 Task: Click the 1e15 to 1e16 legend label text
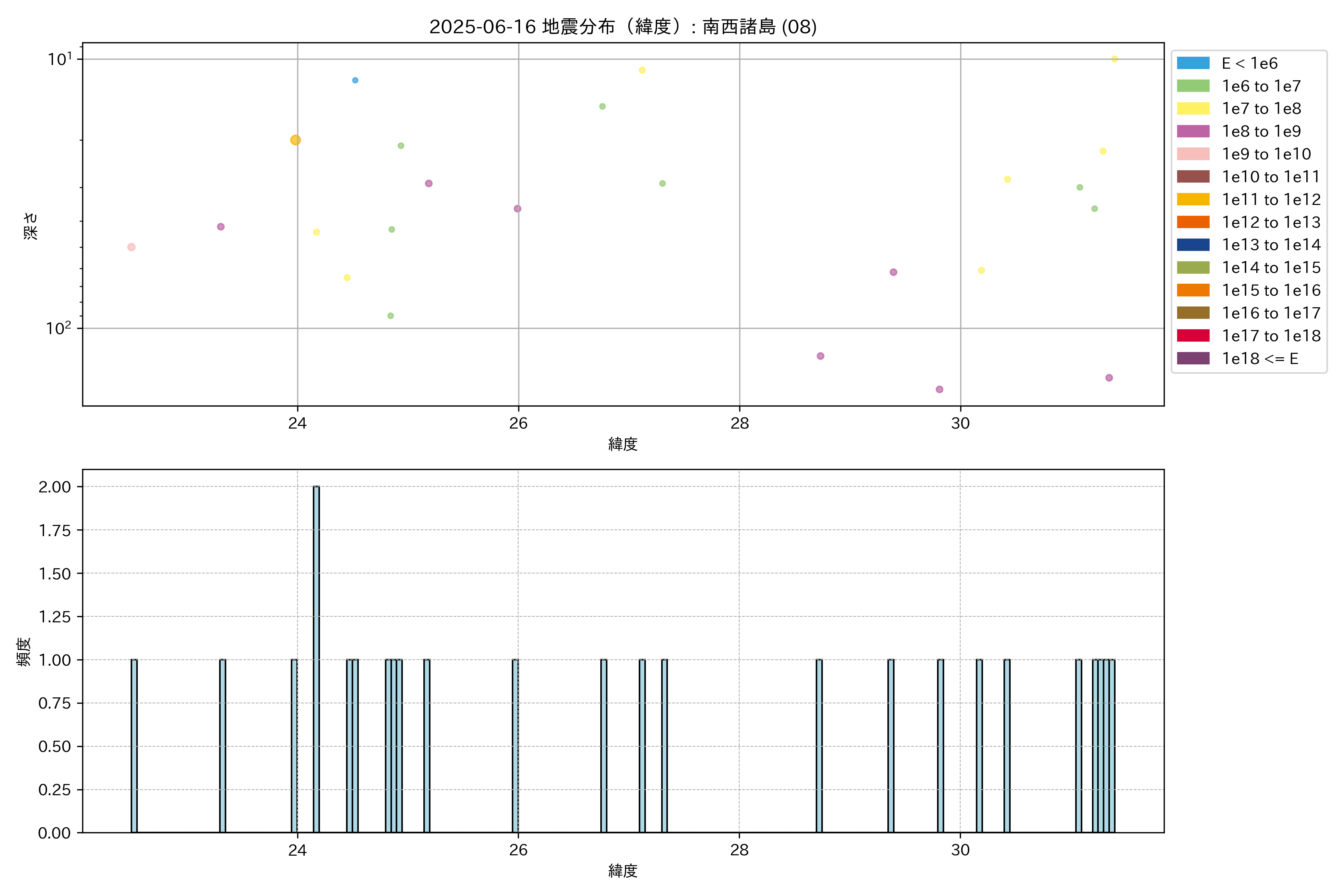(1271, 290)
